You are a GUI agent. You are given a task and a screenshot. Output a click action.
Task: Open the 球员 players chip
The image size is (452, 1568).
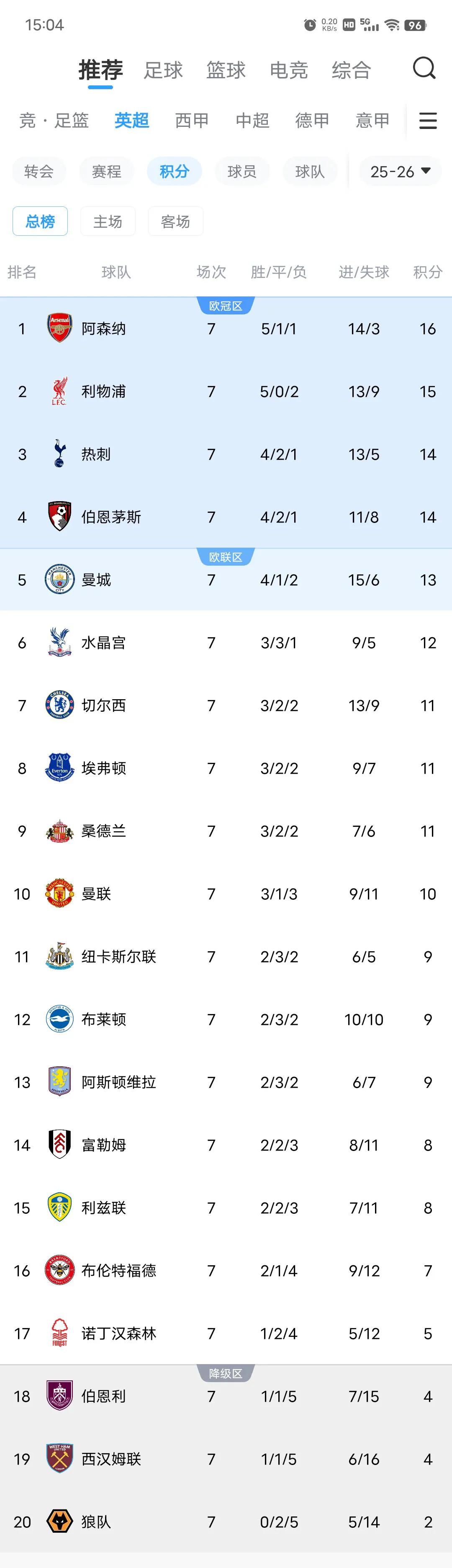pos(242,172)
